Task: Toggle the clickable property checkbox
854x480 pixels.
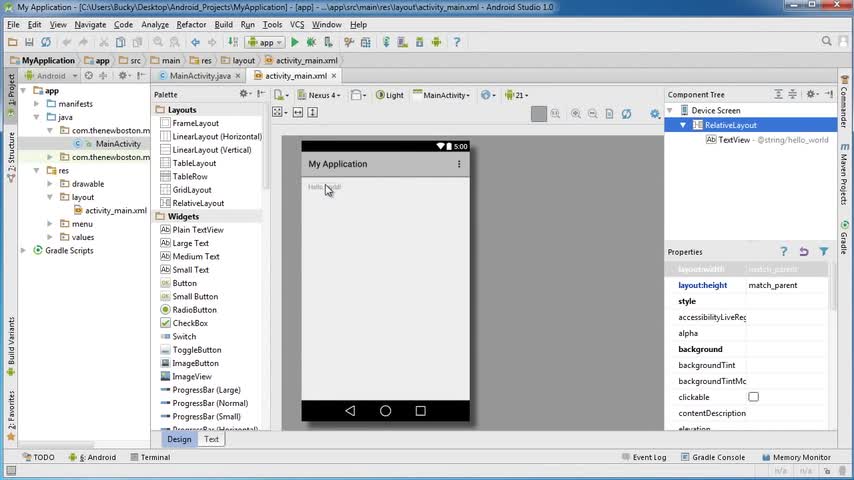Action: point(753,397)
